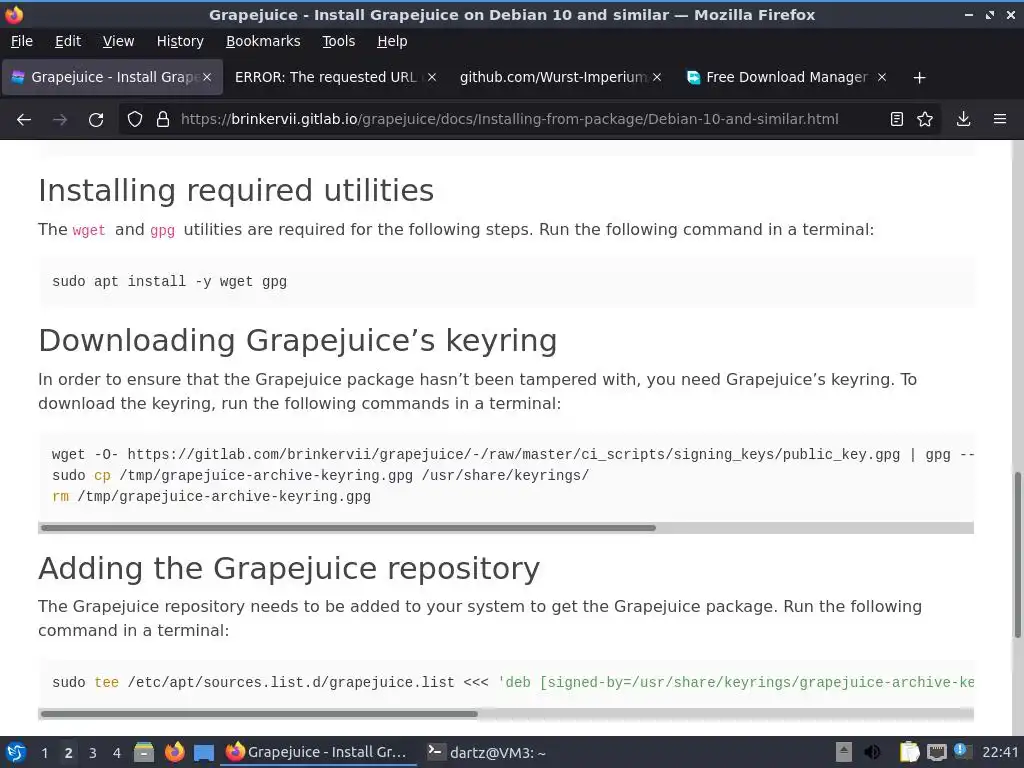The image size is (1024, 768).
Task: Switch to workspace 1
Action: (x=44, y=753)
